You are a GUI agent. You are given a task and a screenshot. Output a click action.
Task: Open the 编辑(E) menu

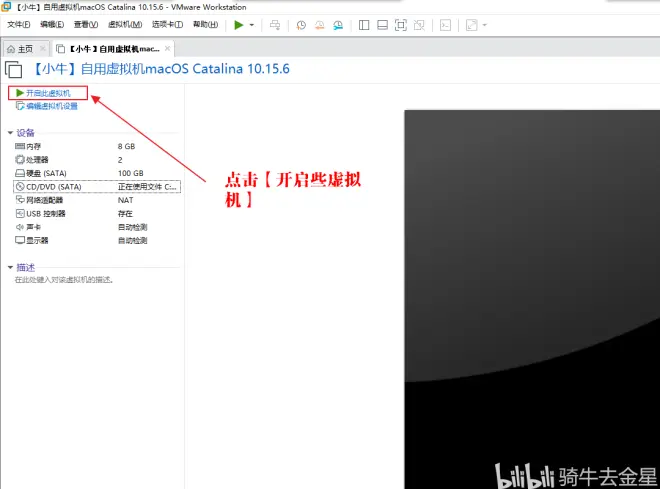coord(52,24)
